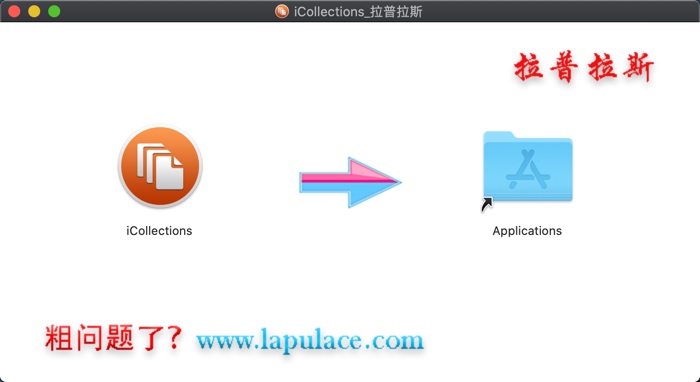Click the window title iCollections_拉普拉斯
Viewport: 700px width, 382px height.
coord(358,11)
